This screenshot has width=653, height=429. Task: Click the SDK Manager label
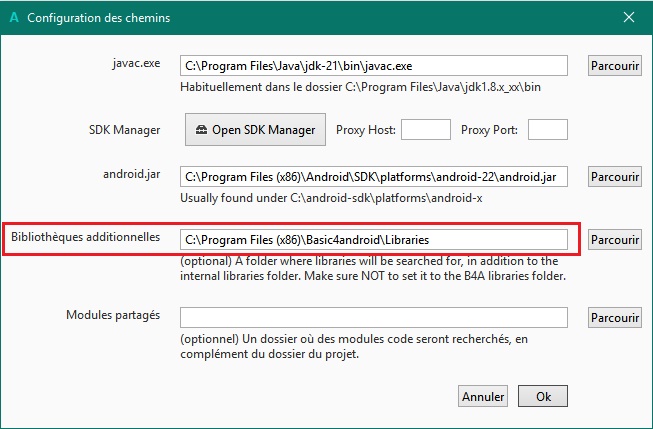click(x=124, y=129)
